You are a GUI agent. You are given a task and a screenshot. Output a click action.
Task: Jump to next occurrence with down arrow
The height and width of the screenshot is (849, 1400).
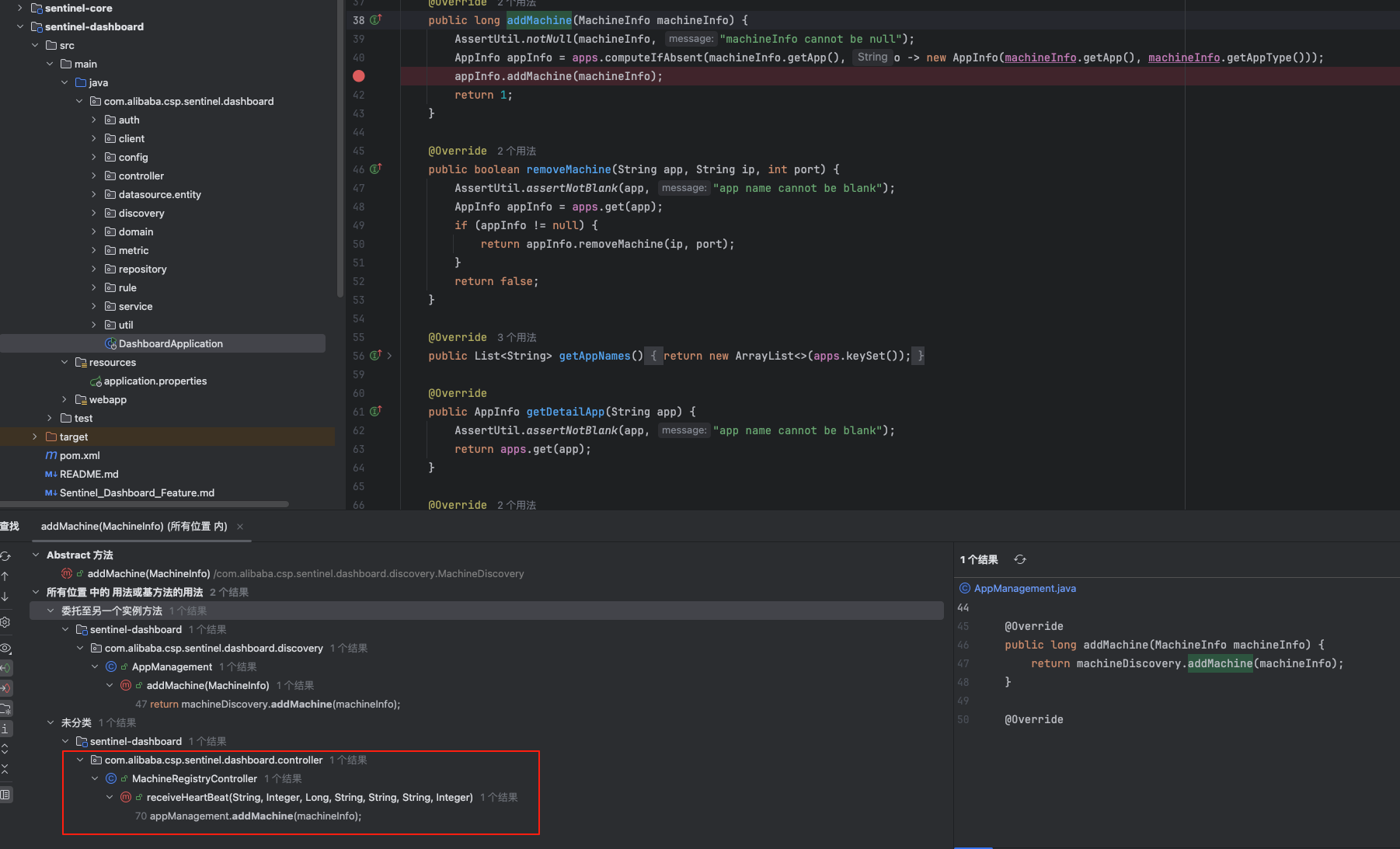5,597
